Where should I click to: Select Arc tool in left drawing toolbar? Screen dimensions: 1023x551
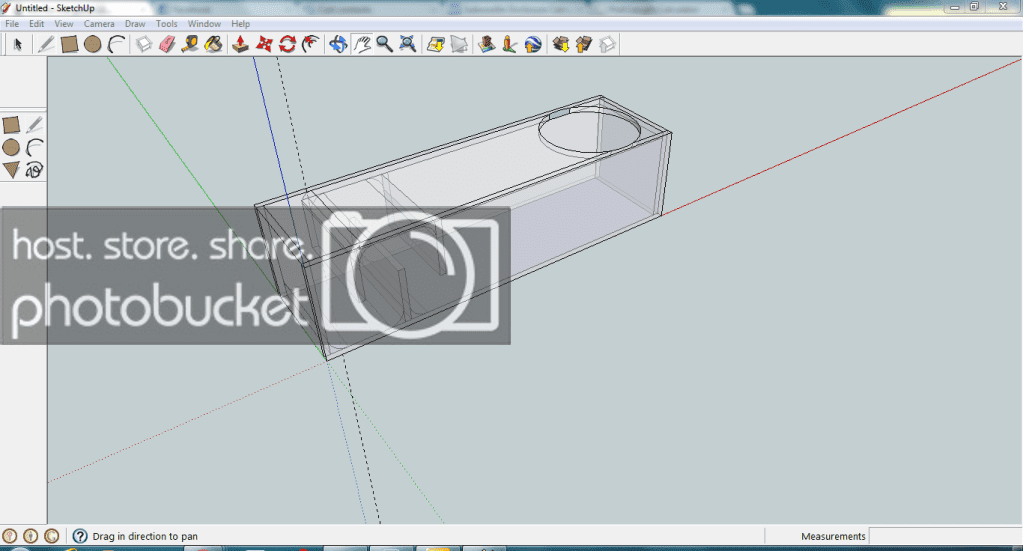pos(35,147)
